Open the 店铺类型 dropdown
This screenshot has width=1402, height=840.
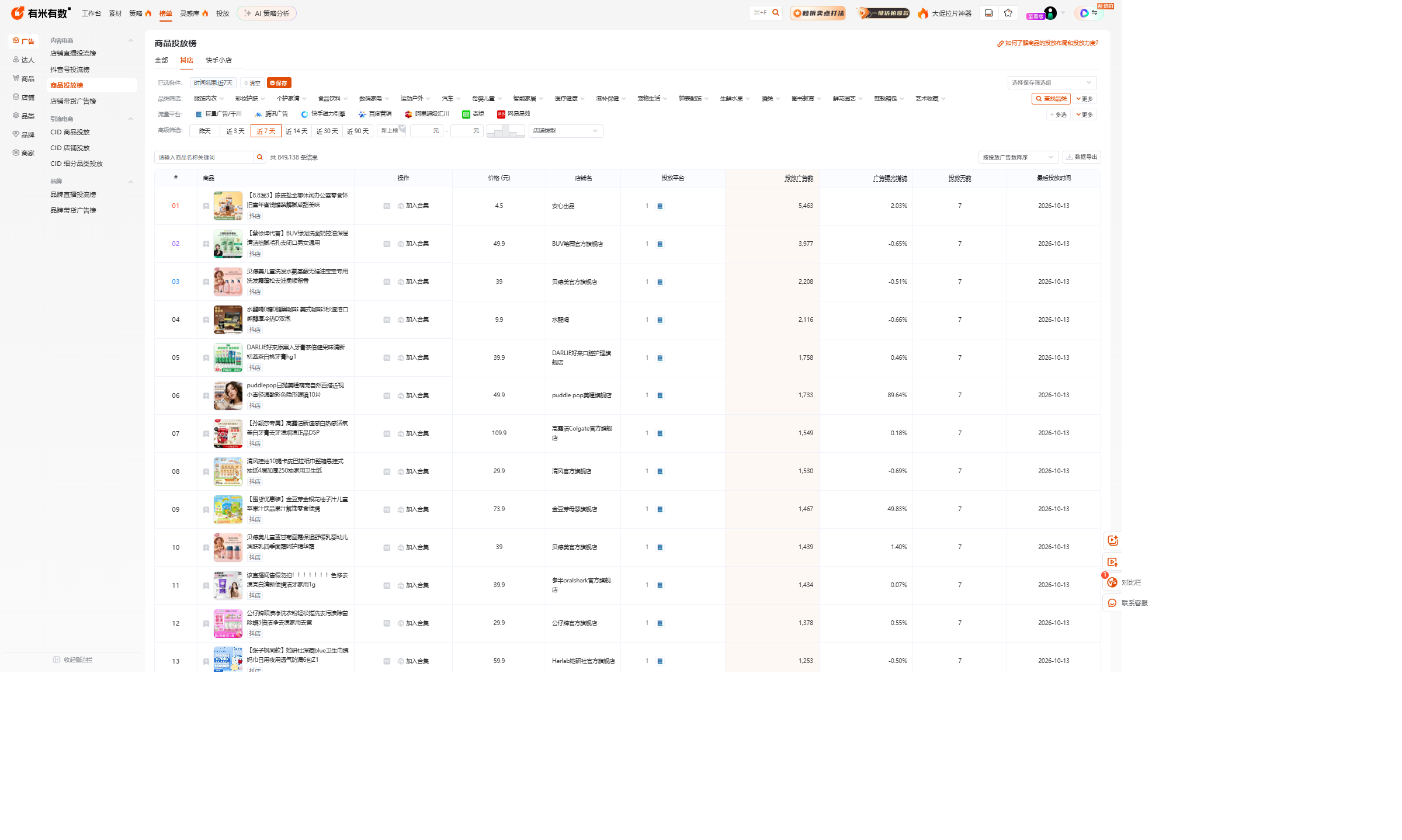coord(565,131)
